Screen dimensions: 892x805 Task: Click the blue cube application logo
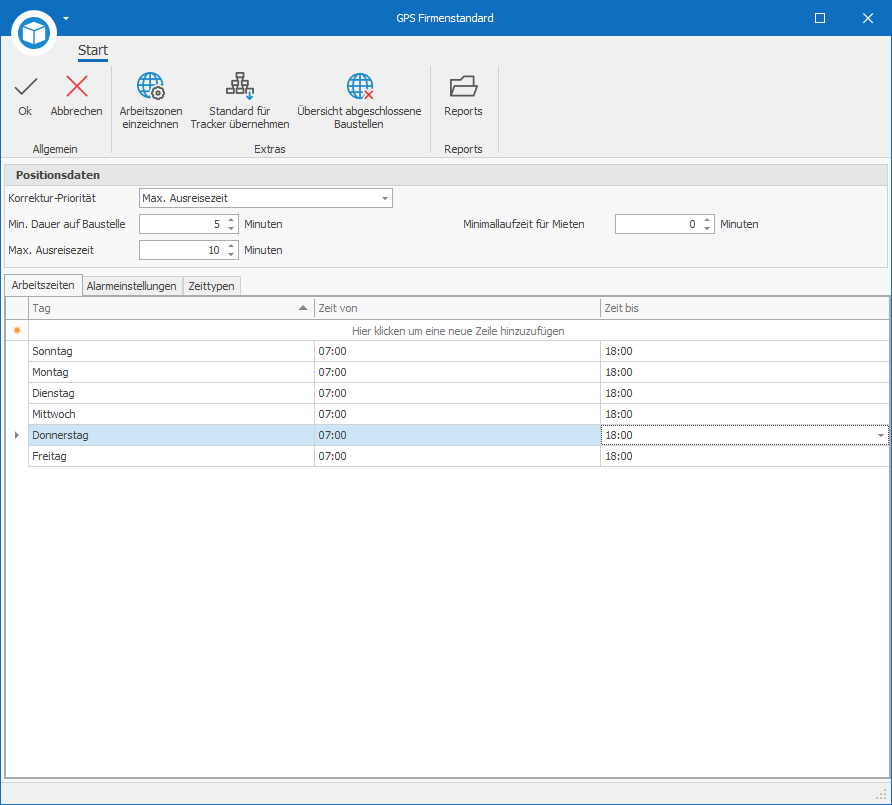point(34,33)
